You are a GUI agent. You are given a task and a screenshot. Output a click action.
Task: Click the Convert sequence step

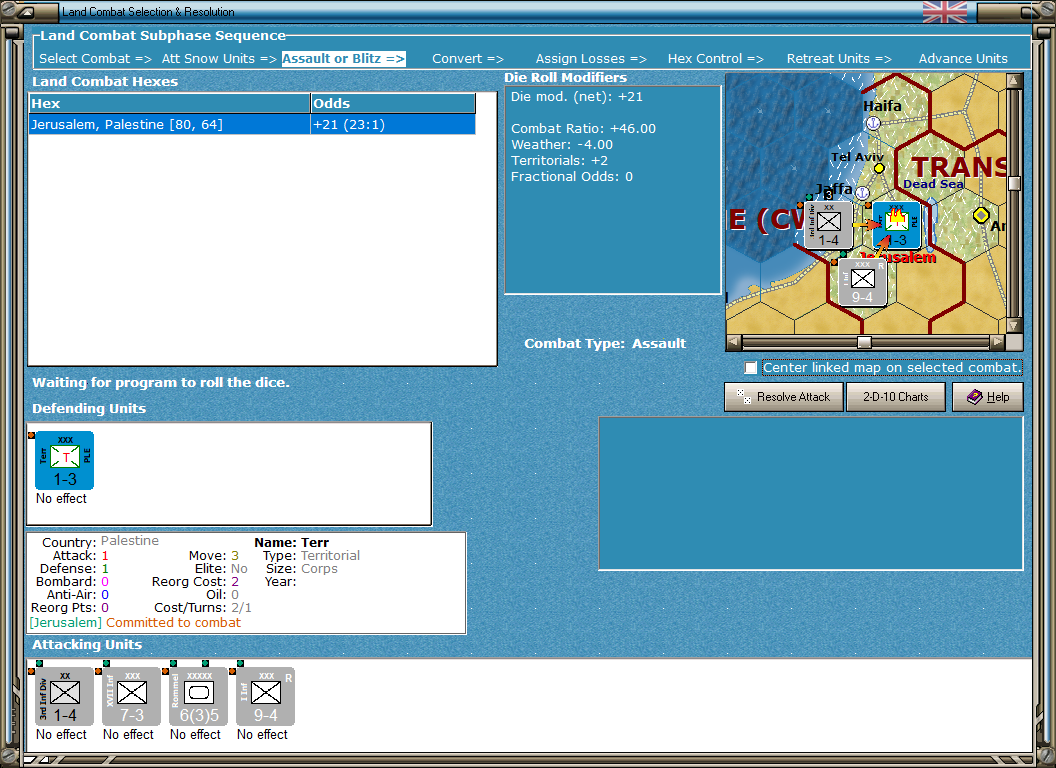tap(467, 59)
